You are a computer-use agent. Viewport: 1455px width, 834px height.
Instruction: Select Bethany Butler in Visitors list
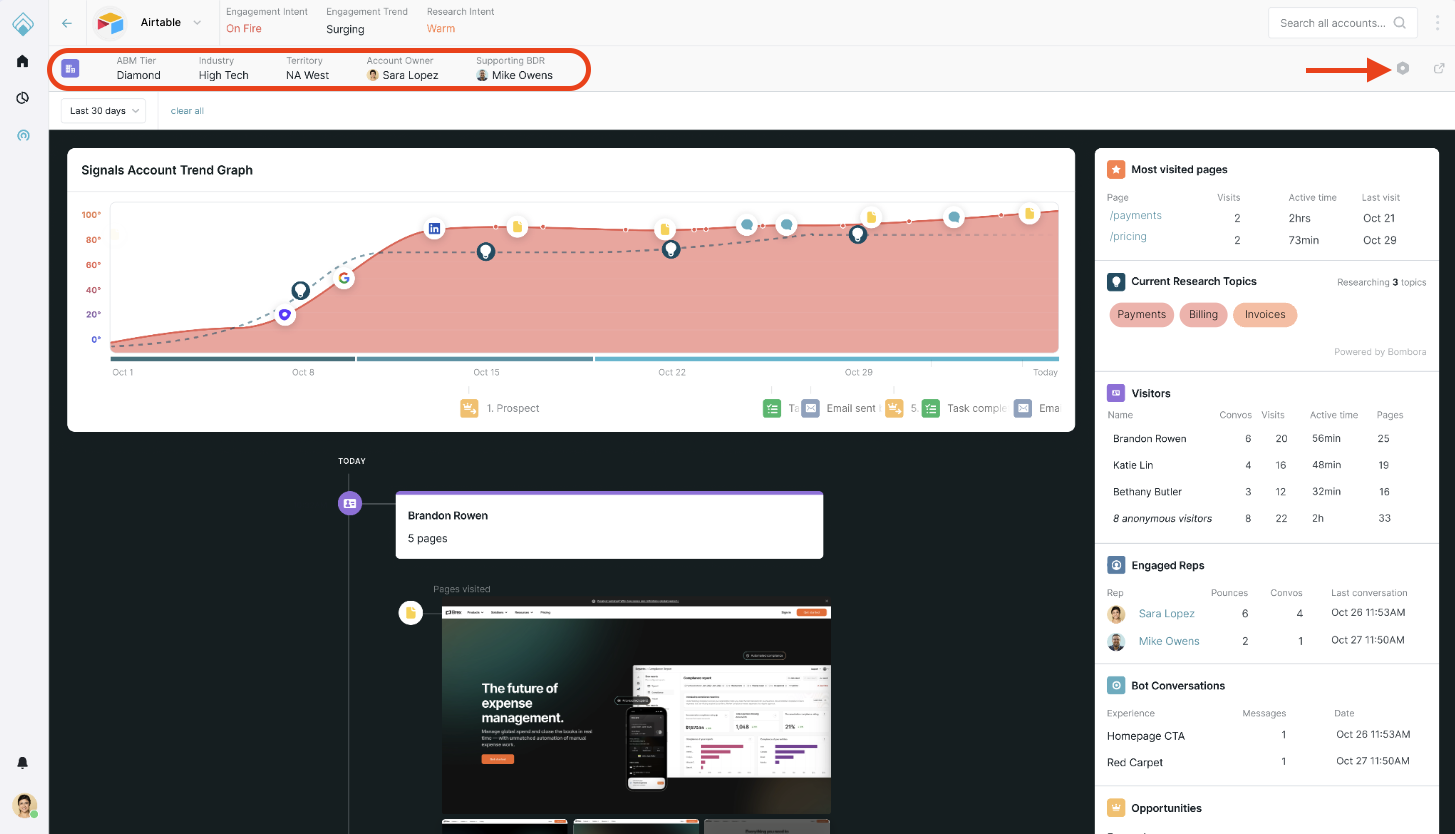click(1147, 492)
